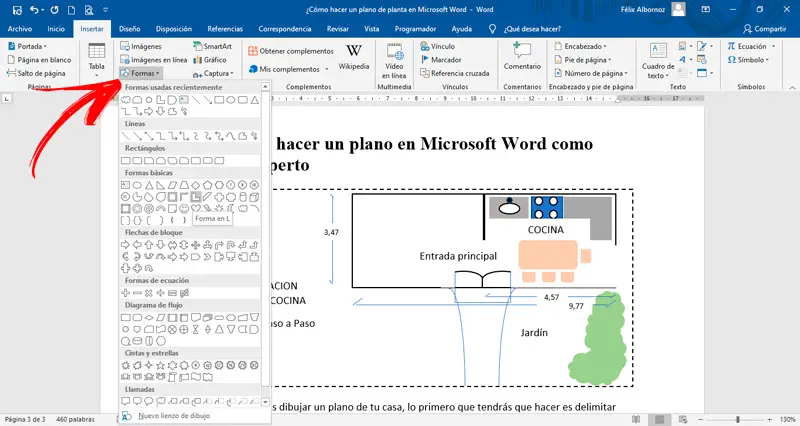
Task: Expand the Pie de página dropdown
Action: pyautogui.click(x=583, y=60)
